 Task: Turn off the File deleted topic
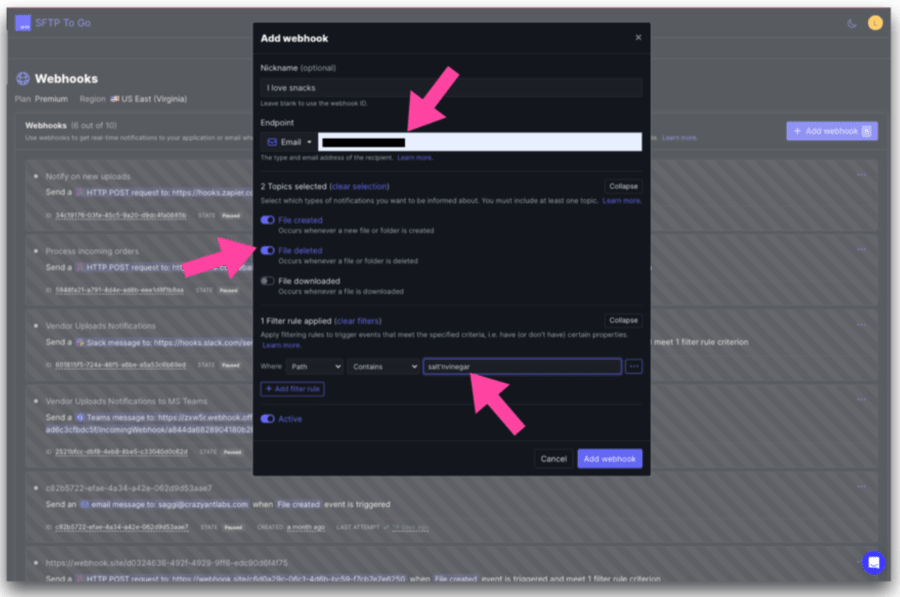coord(267,251)
